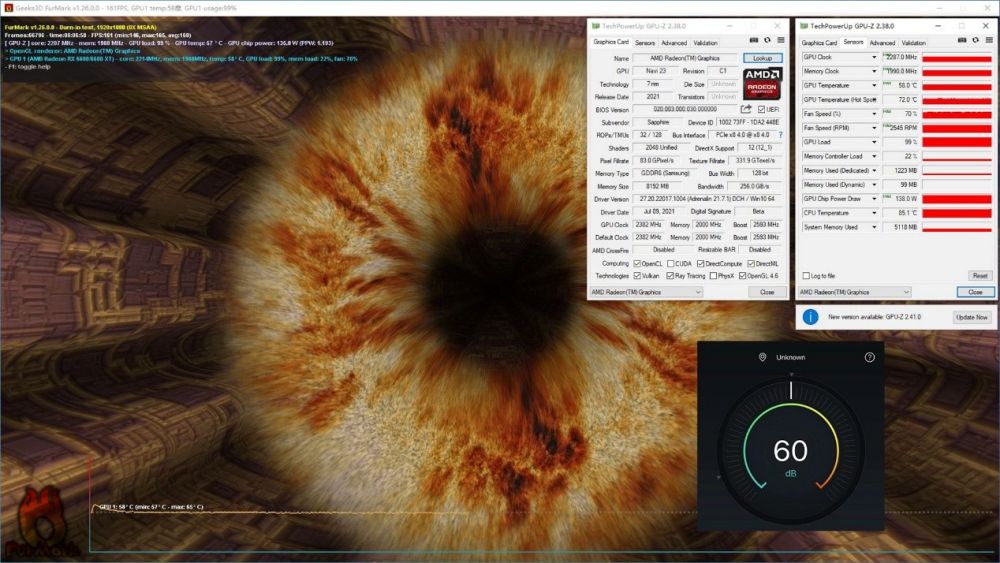Viewport: 1000px width, 563px height.
Task: Click the Bus Interface question mark icon
Action: coord(780,134)
